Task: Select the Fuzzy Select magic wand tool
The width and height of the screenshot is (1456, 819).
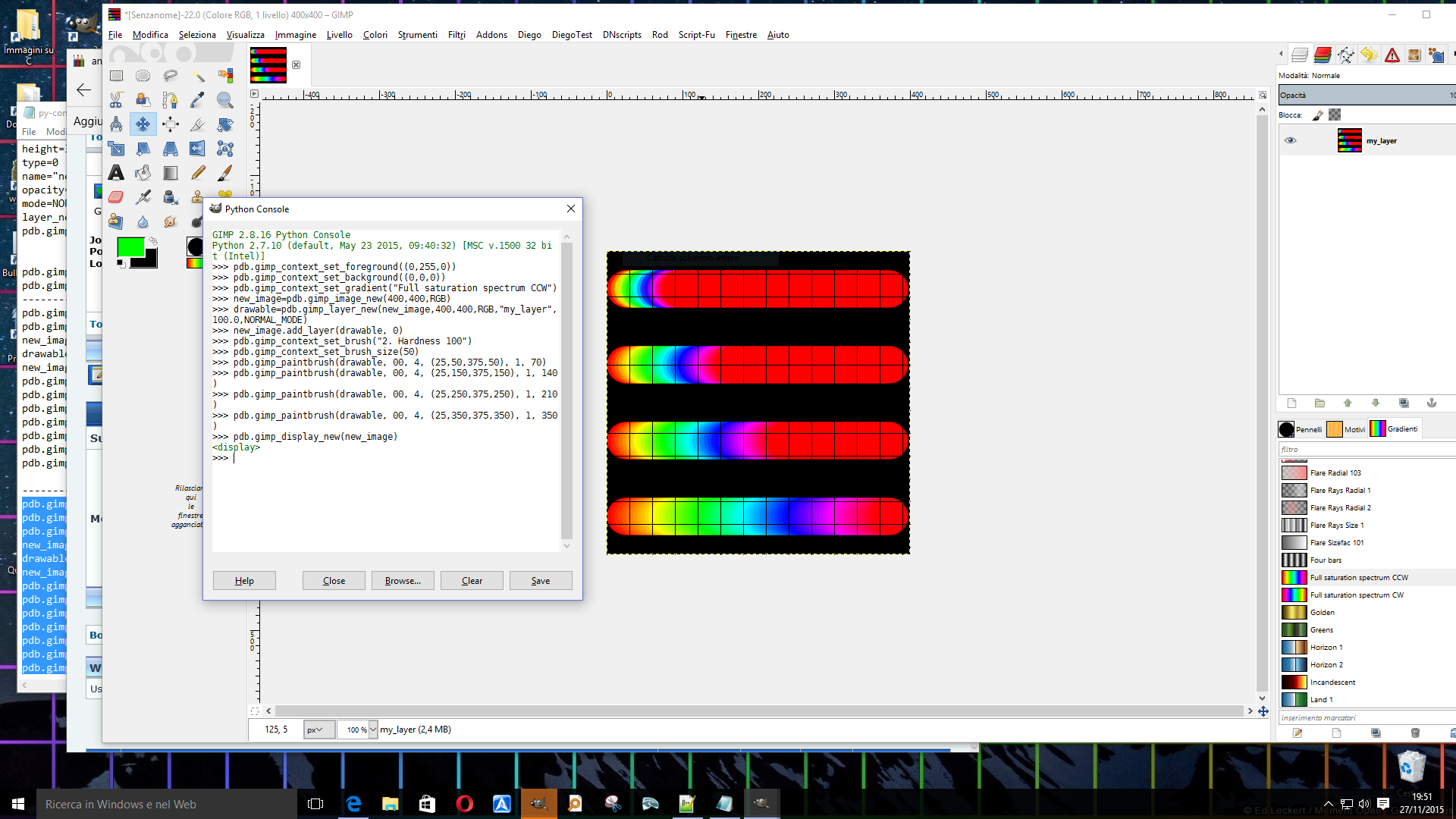Action: point(198,75)
